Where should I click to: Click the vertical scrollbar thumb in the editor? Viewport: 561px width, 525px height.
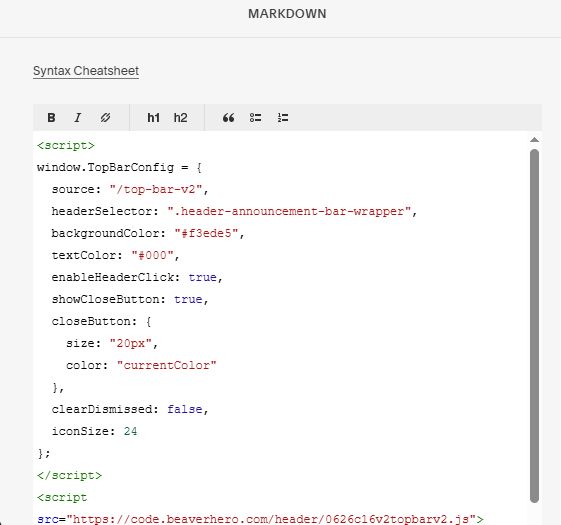tap(535, 326)
